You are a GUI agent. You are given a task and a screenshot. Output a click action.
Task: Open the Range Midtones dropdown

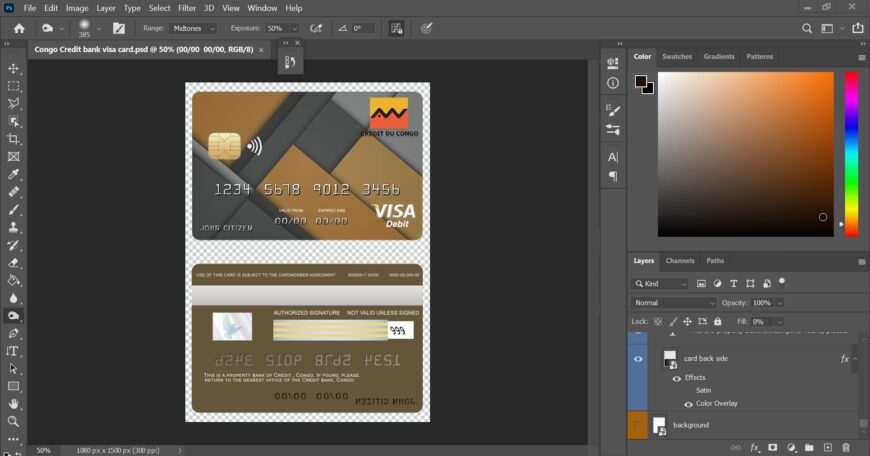point(193,28)
